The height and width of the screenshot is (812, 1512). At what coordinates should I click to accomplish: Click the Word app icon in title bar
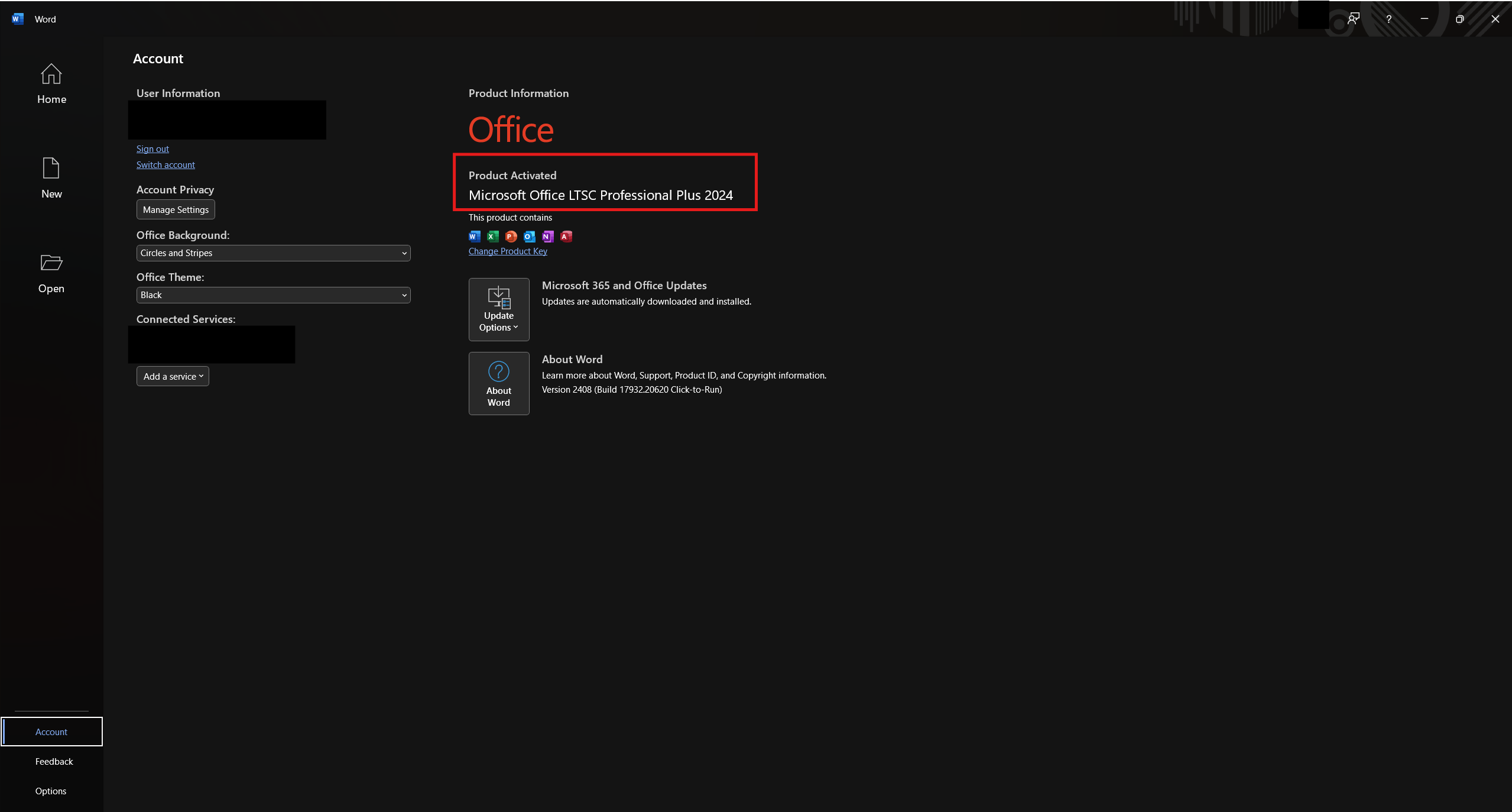click(17, 19)
